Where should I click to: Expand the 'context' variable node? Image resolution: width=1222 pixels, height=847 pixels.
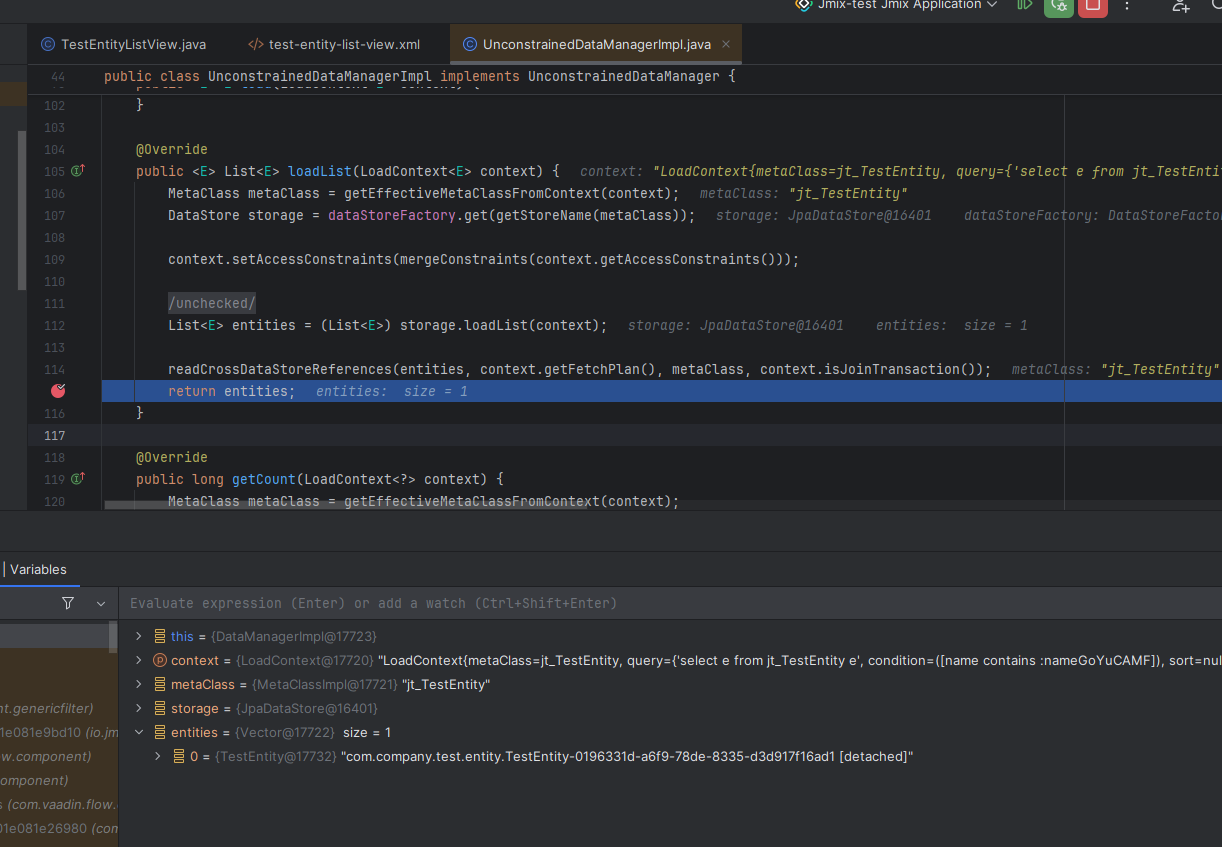(x=139, y=660)
